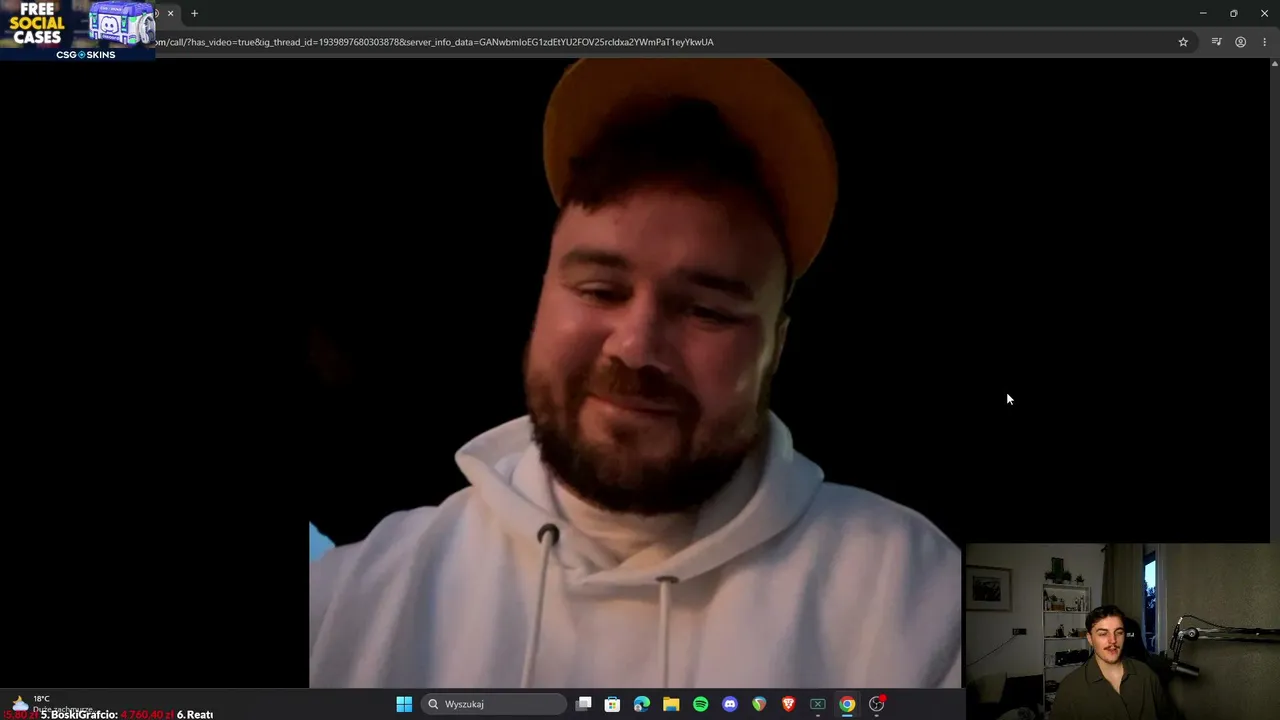Open the Xbox Game Bar taskbar icon
The height and width of the screenshot is (720, 1280).
point(817,704)
